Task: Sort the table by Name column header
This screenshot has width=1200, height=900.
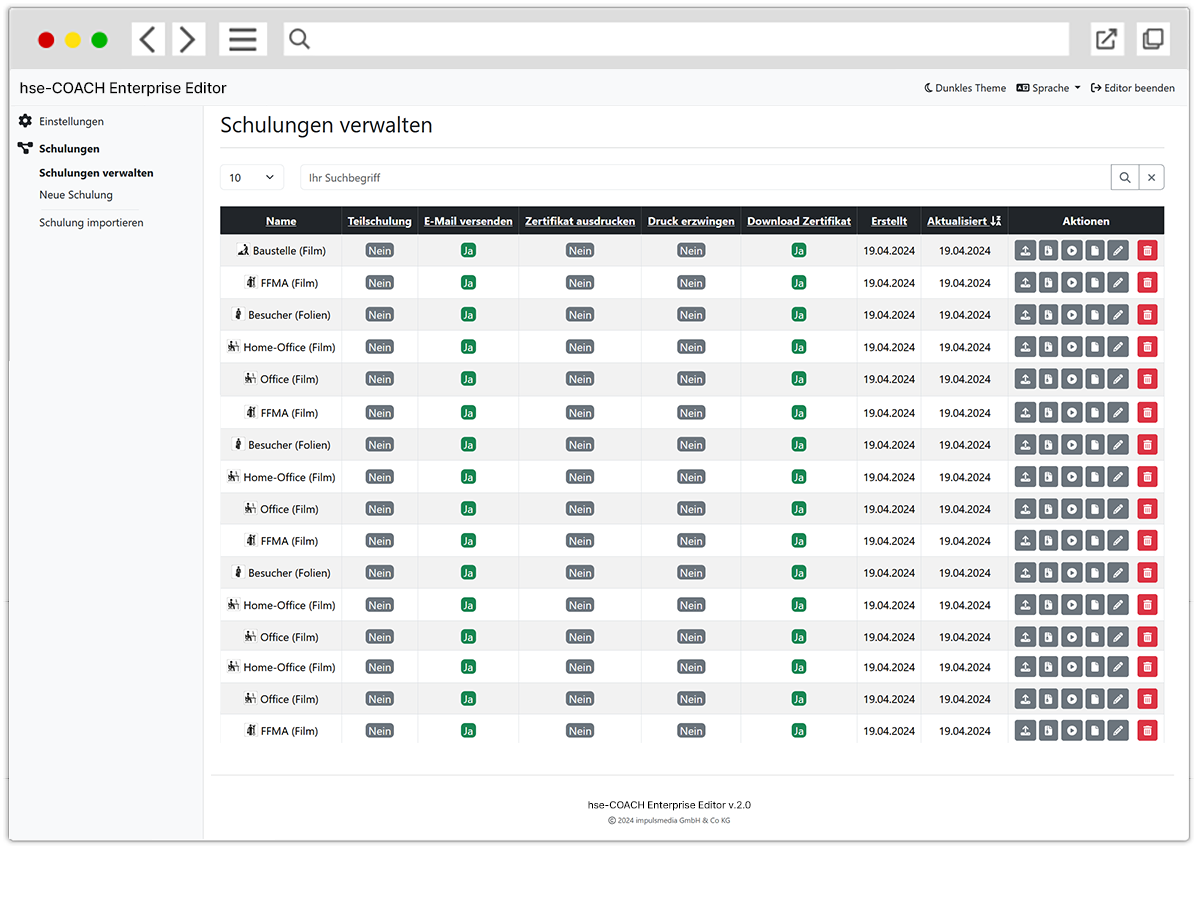Action: pyautogui.click(x=281, y=221)
